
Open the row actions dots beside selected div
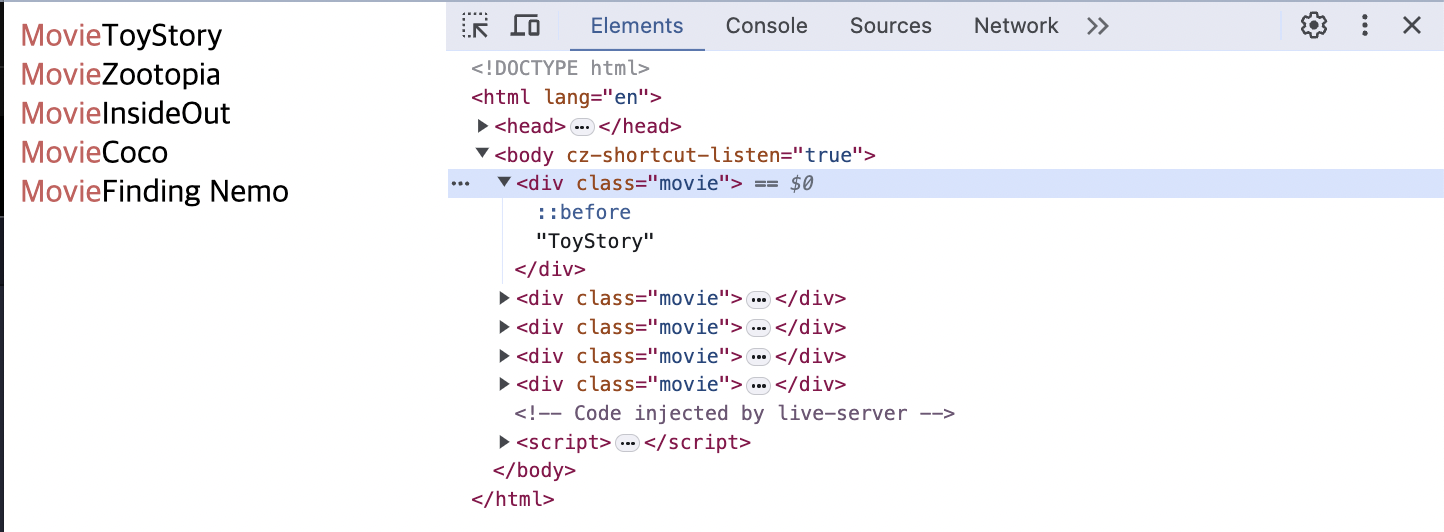(x=460, y=184)
